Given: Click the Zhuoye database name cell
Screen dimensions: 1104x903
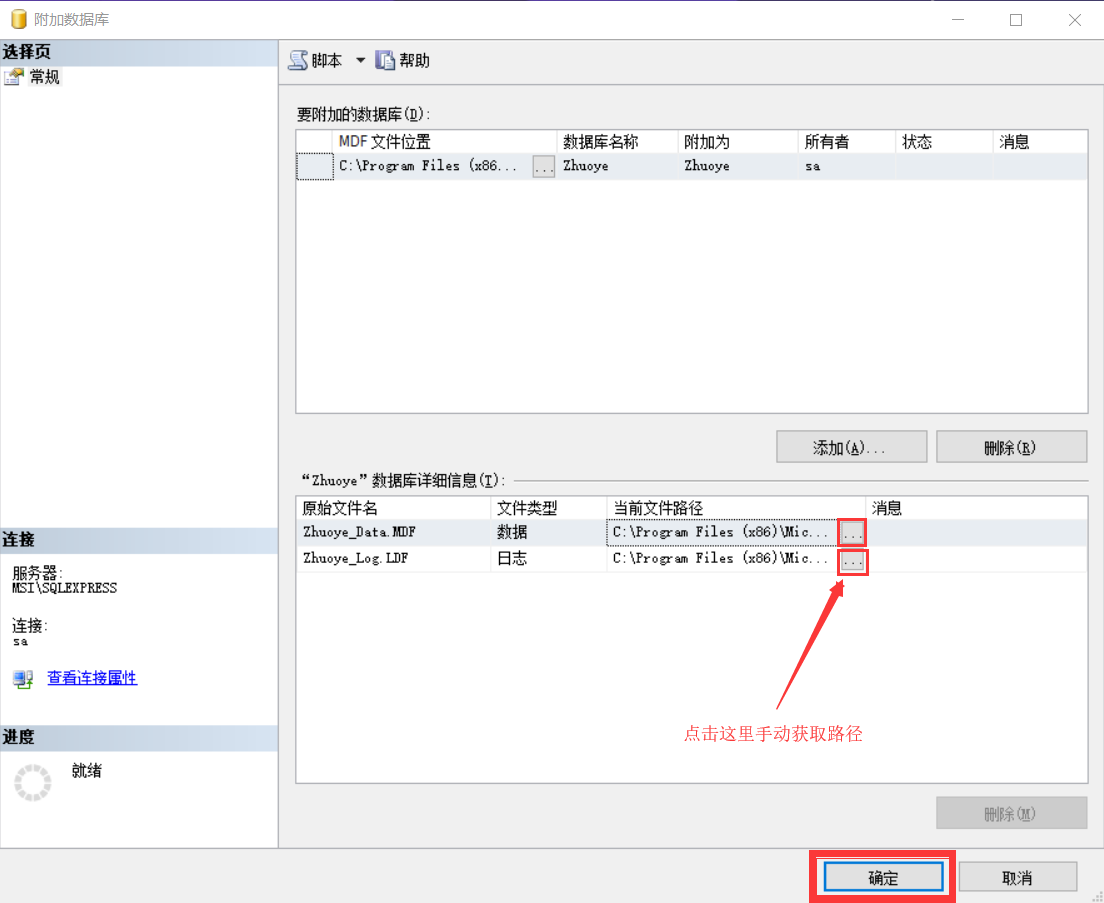Looking at the screenshot, I should coord(617,167).
